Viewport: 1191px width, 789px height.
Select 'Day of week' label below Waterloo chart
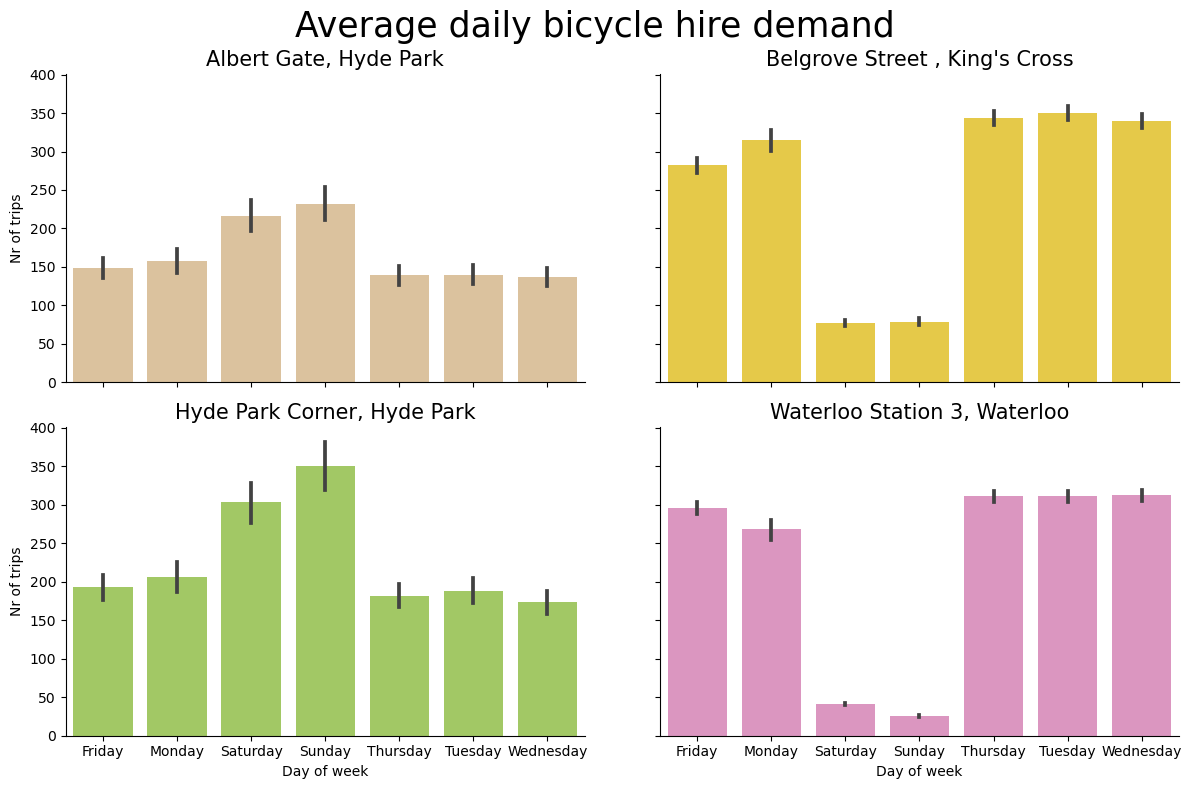click(x=919, y=772)
